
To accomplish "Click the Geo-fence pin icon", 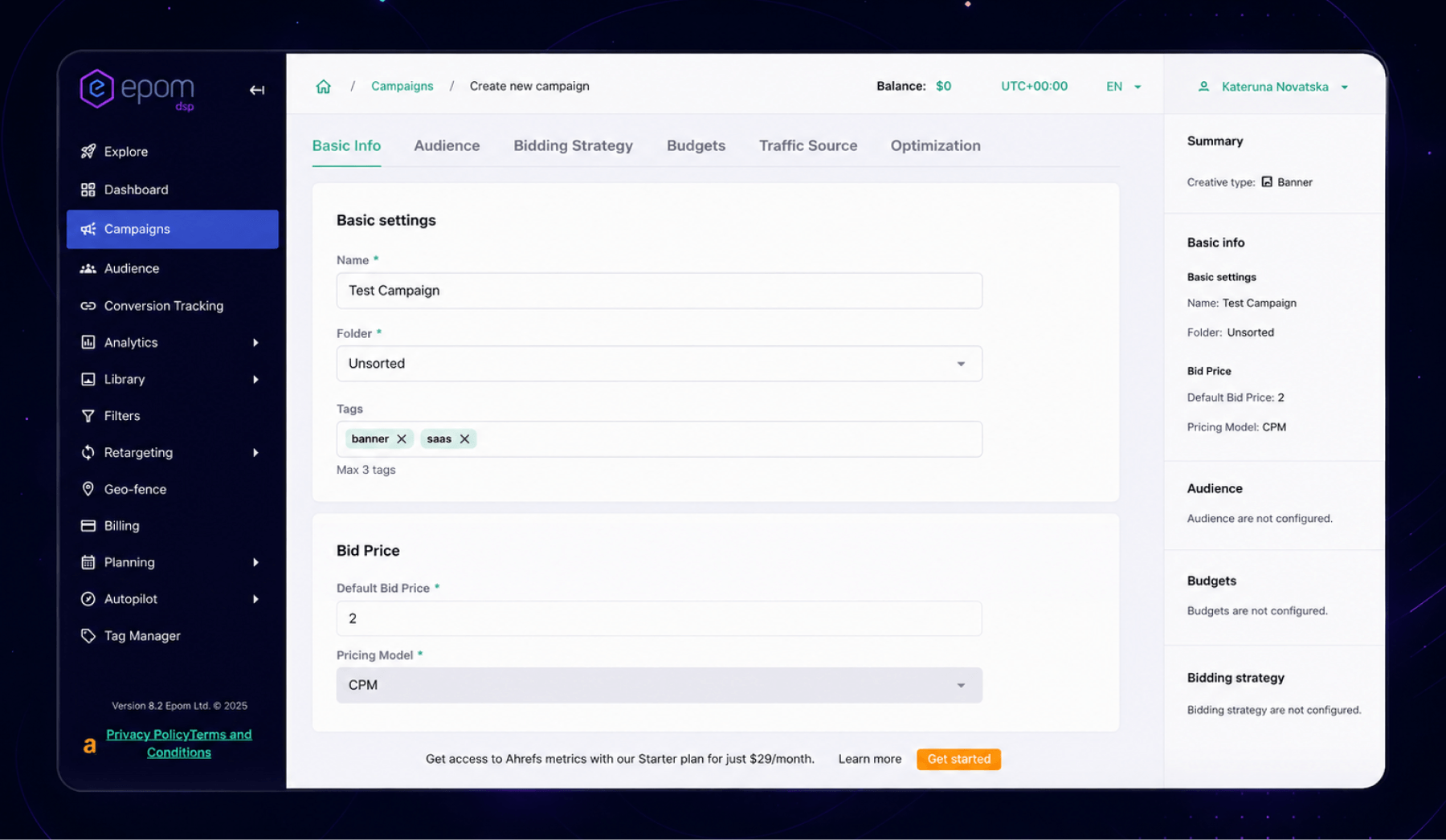I will pyautogui.click(x=88, y=489).
